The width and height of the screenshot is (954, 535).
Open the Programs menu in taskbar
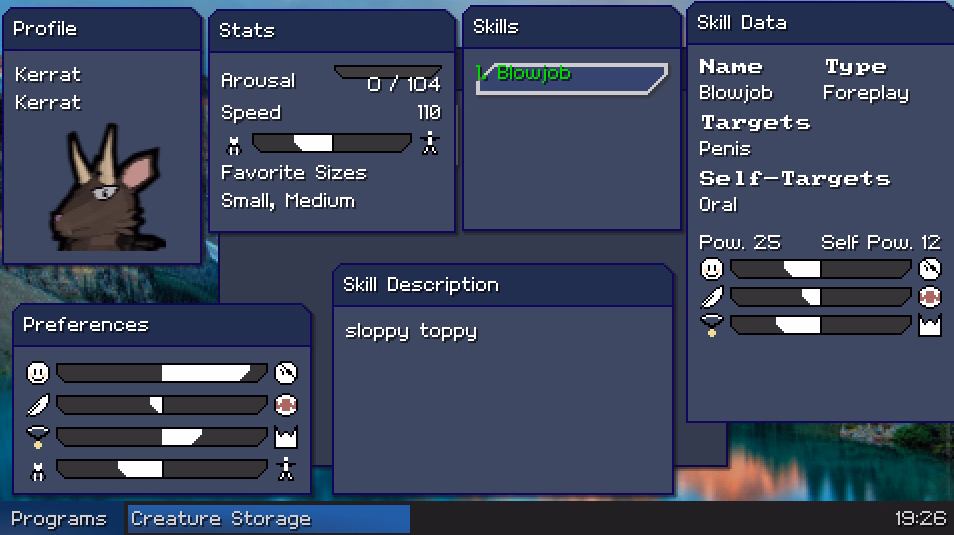click(x=59, y=519)
